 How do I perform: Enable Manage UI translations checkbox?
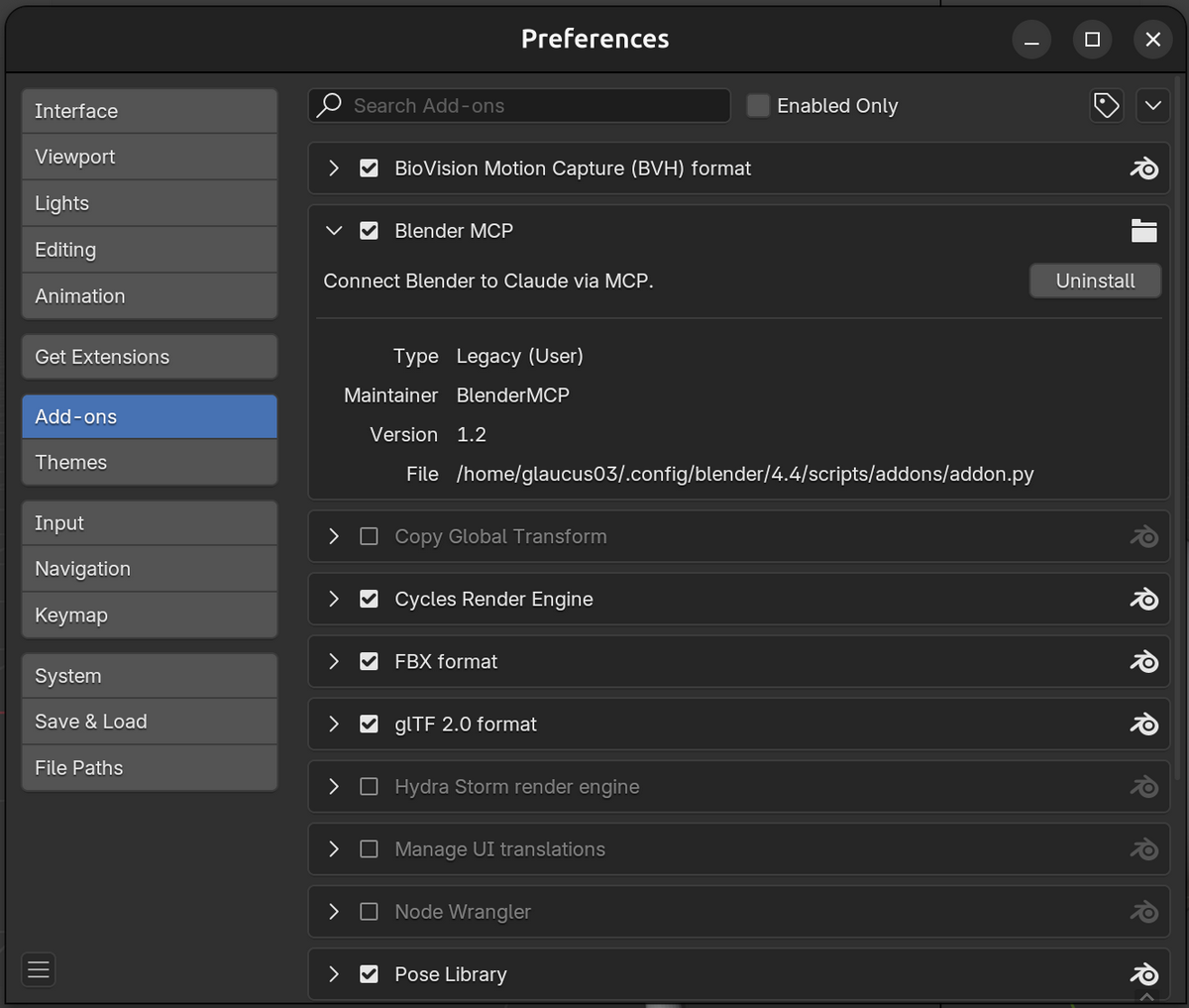[369, 848]
